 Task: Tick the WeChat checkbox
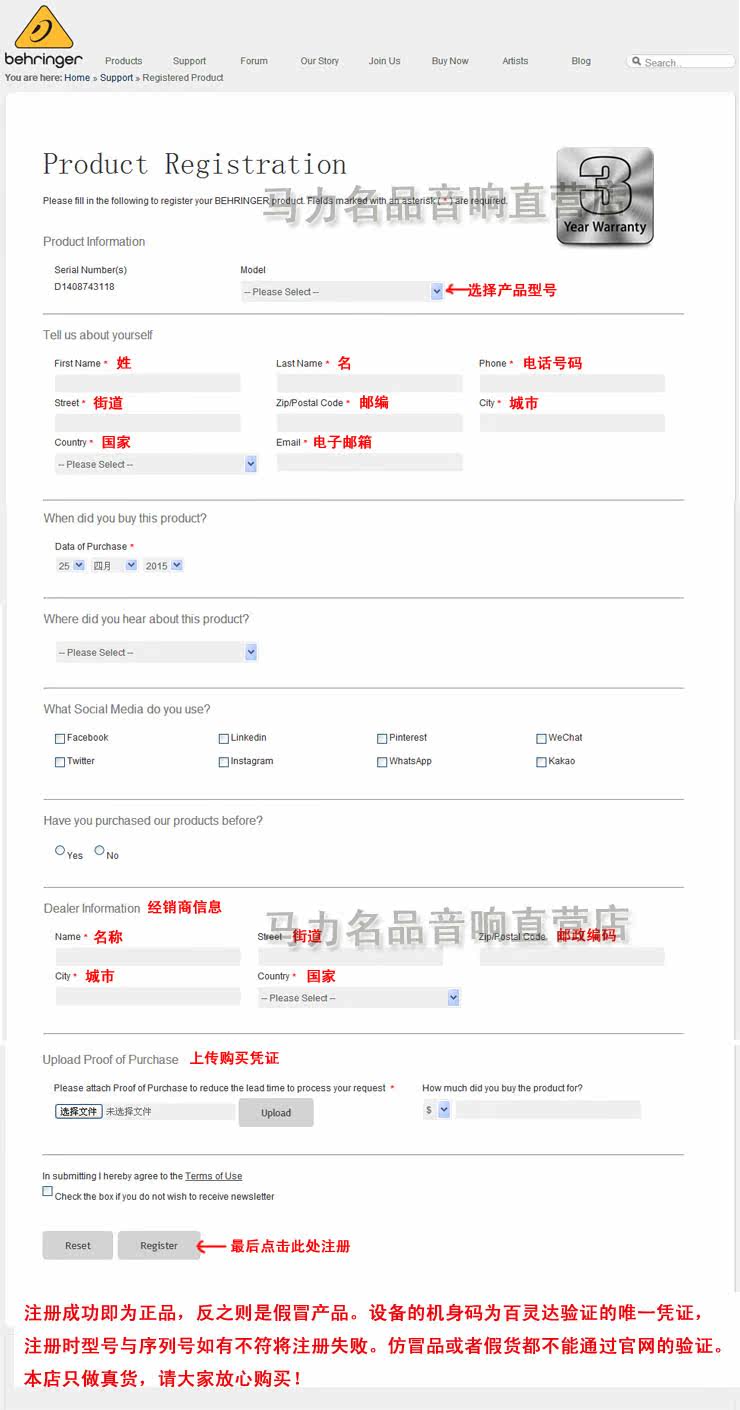[x=541, y=738]
